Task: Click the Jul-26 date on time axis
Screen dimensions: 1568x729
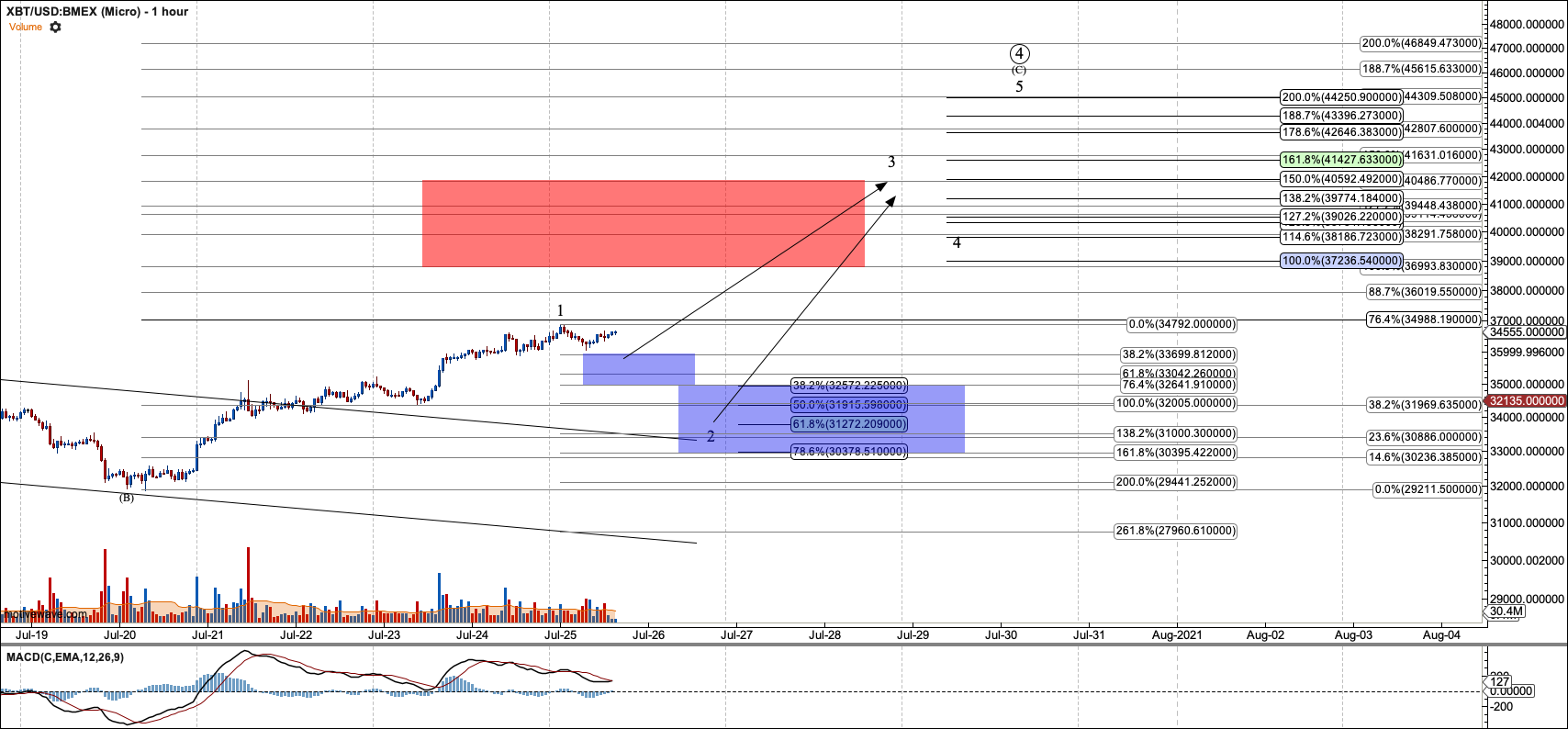Action: pyautogui.click(x=648, y=634)
